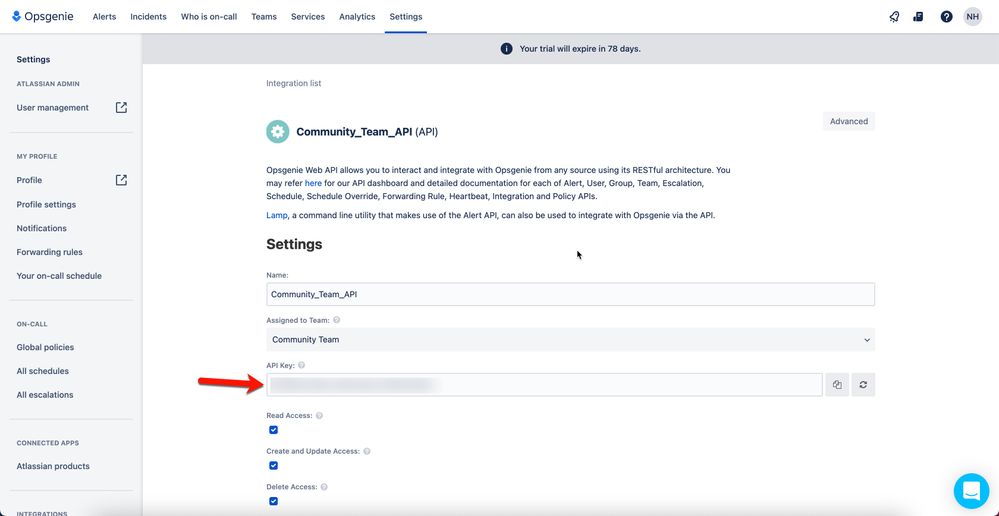Open All schedules in the sidebar
999x516 pixels.
point(43,371)
